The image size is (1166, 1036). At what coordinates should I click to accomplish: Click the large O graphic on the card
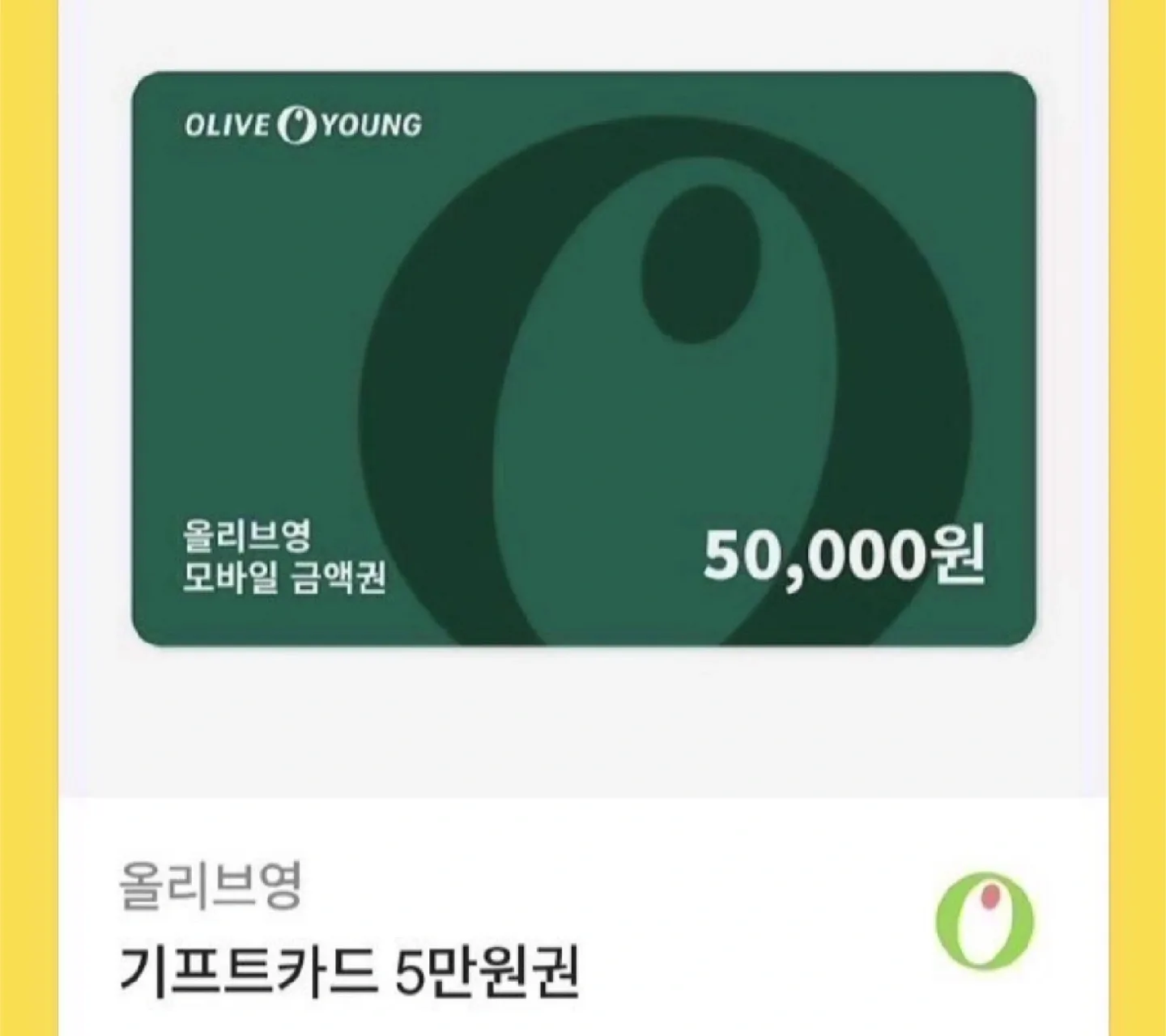[x=664, y=380]
